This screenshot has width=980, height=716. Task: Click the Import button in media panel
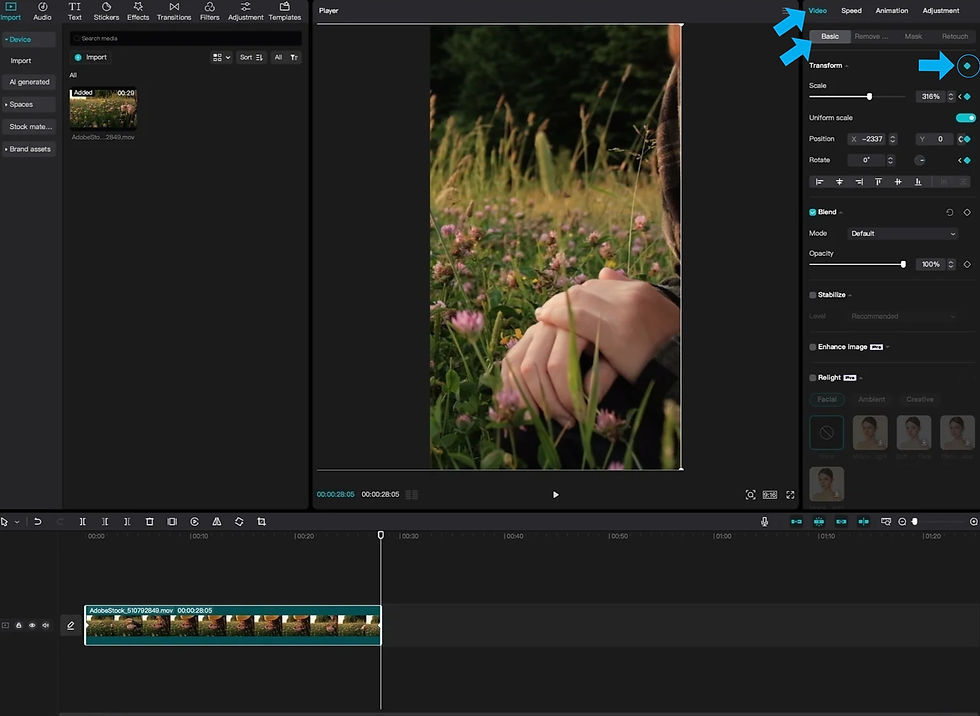coord(92,57)
